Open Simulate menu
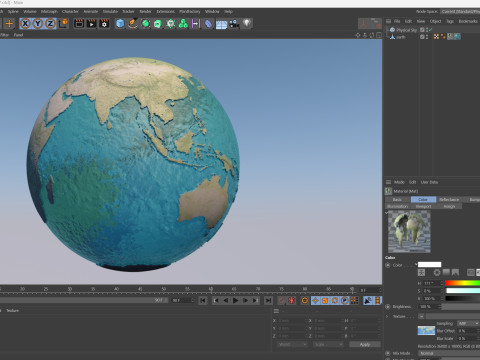 click(x=110, y=11)
